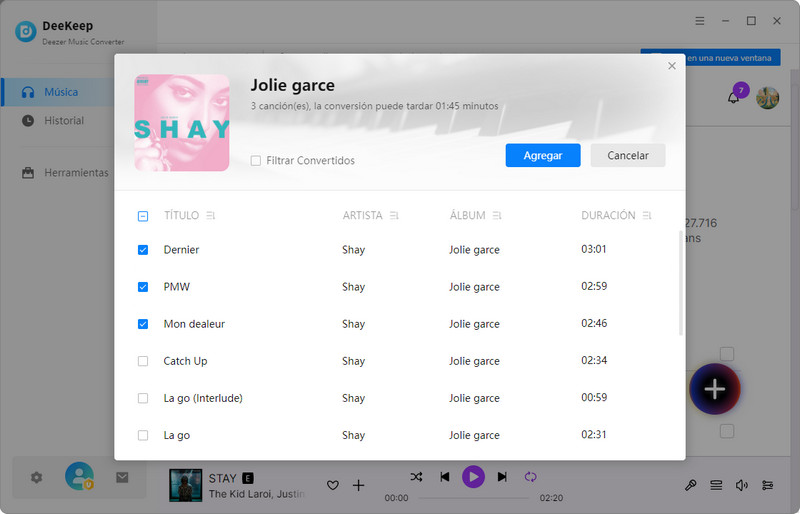Open the mail envelope icon
The width and height of the screenshot is (800, 514).
(122, 477)
